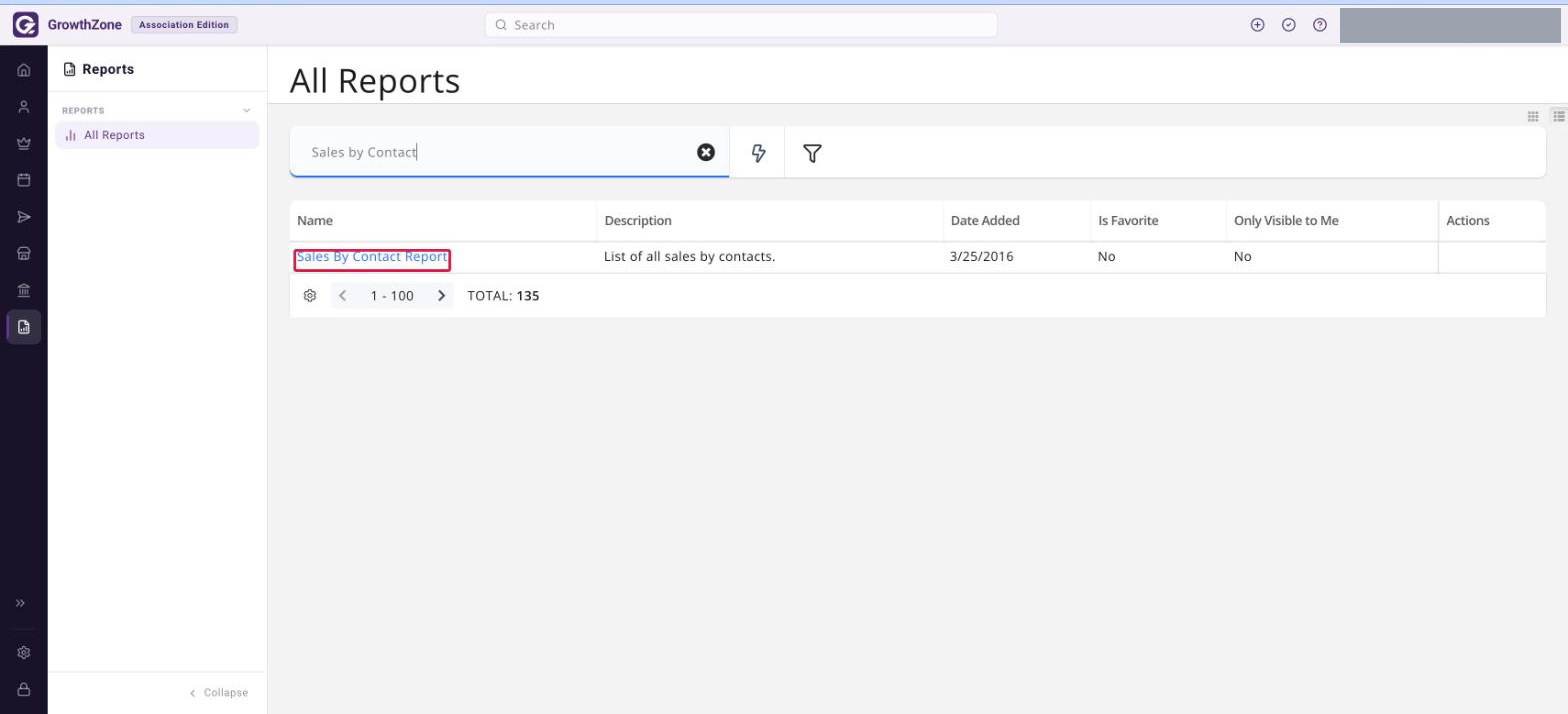The width and height of the screenshot is (1568, 714).
Task: Clear the report search with the X icon
Action: click(706, 152)
